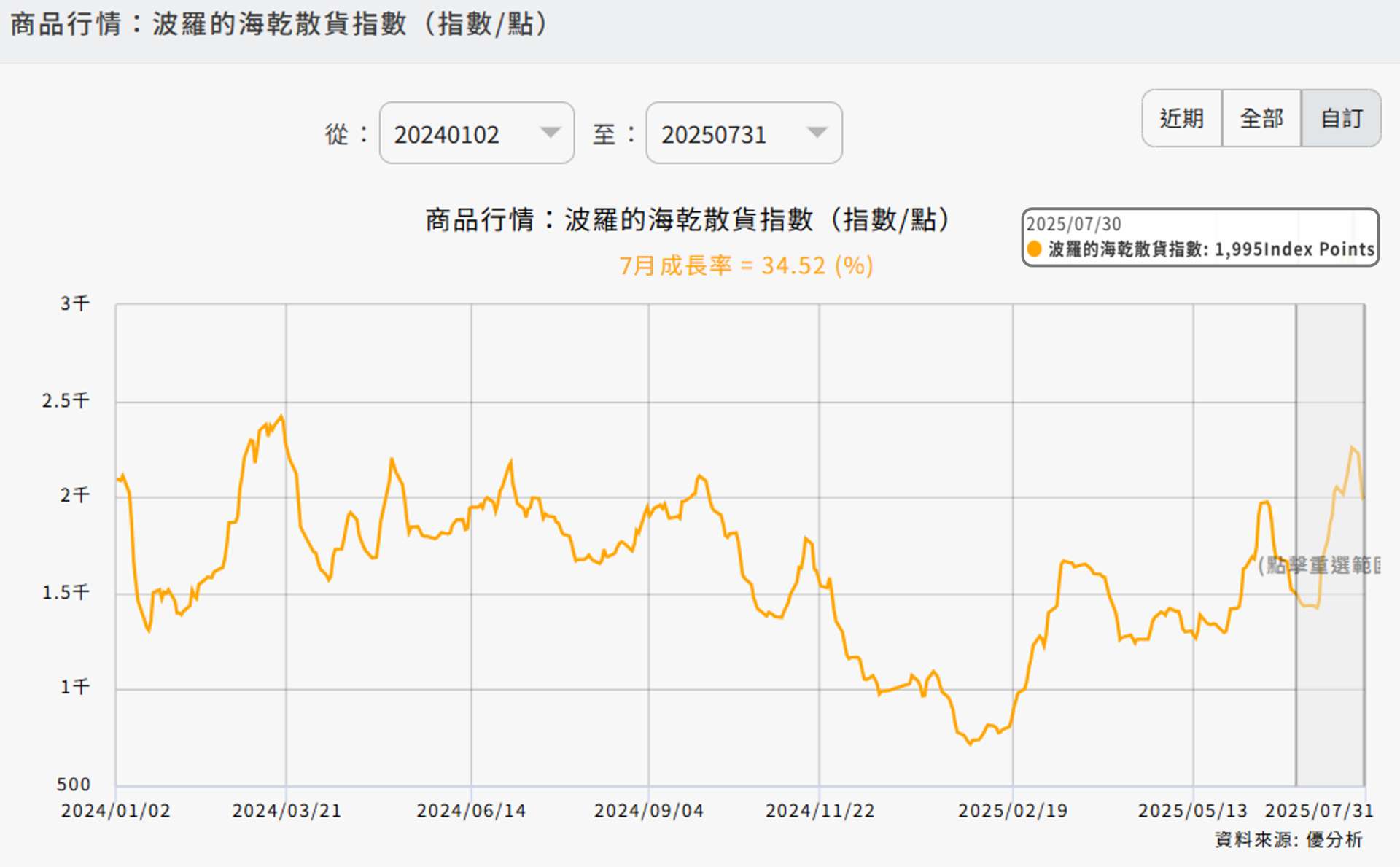Select the 自訂 range tab
The image size is (1400, 867).
coord(1342,118)
